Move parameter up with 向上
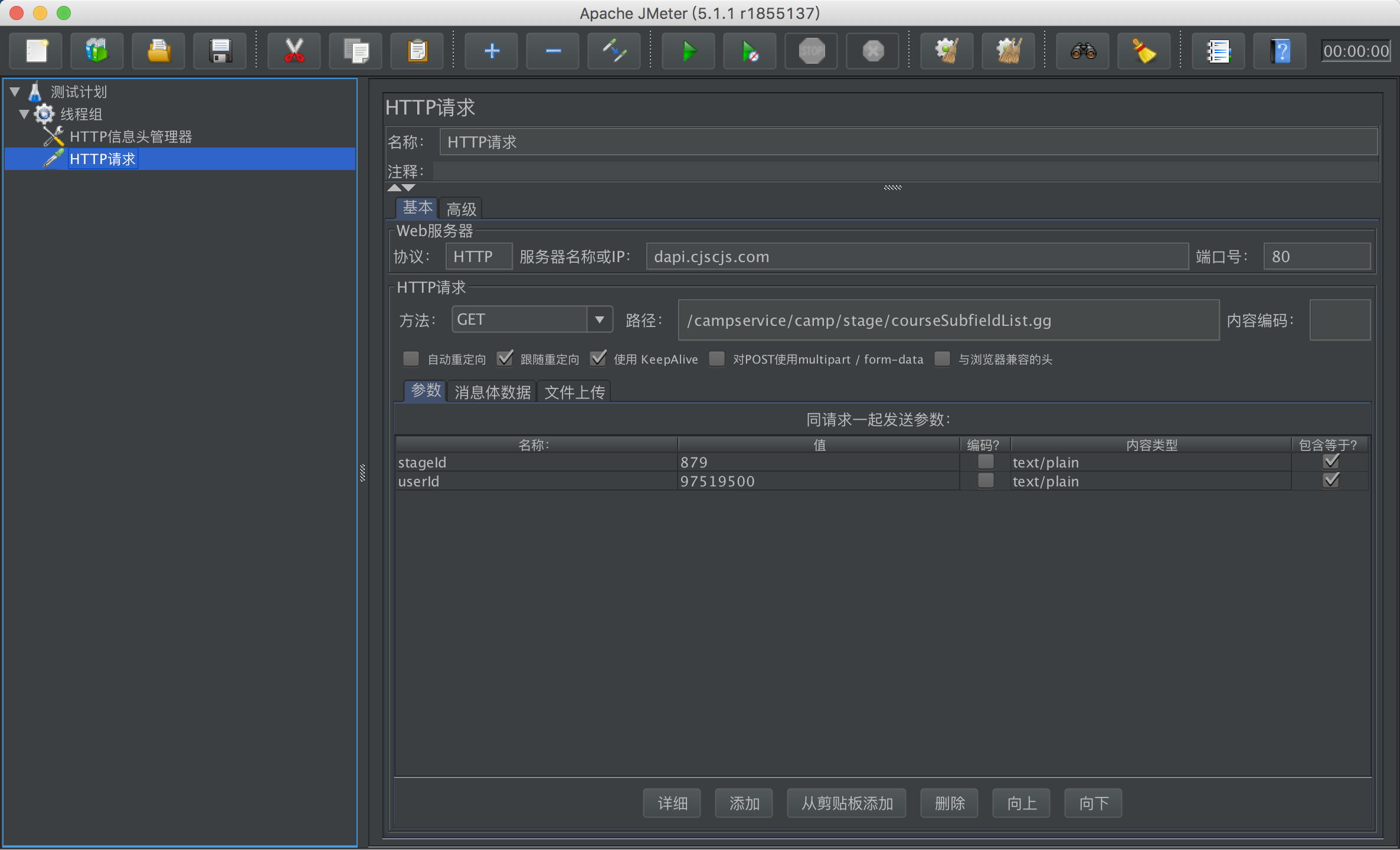The width and height of the screenshot is (1400, 850). pyautogui.click(x=1022, y=803)
